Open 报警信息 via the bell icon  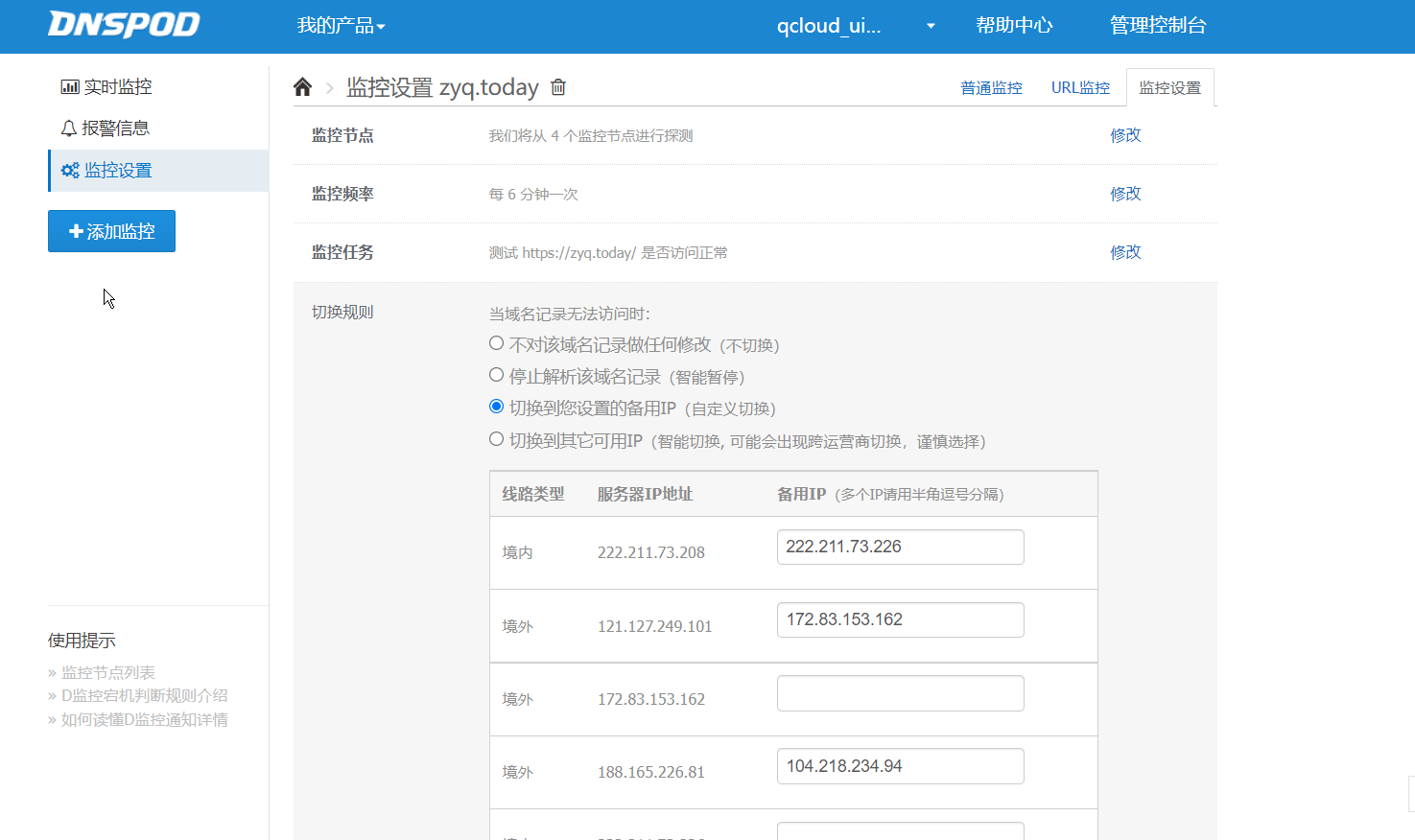69,127
